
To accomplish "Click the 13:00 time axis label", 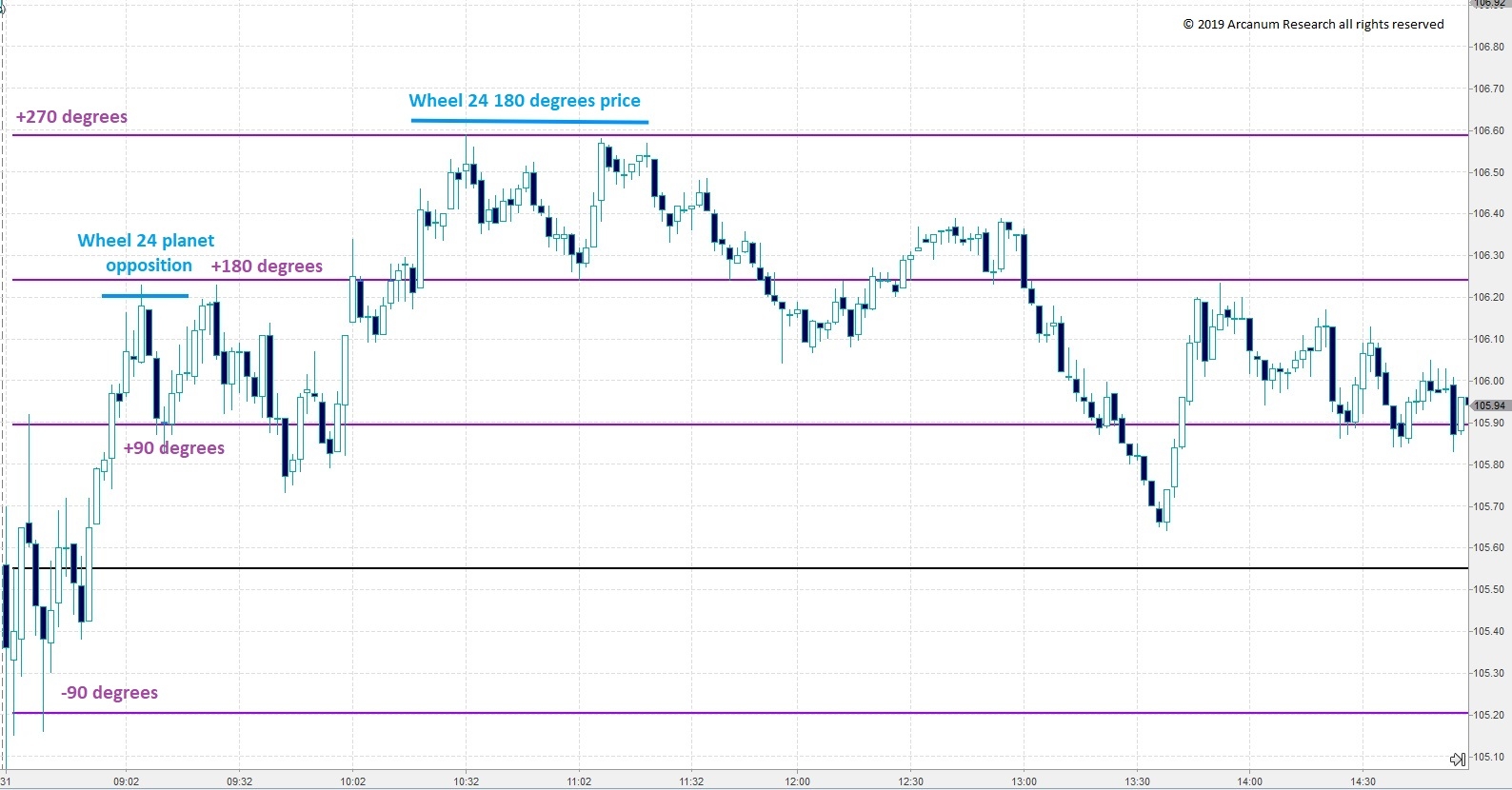I will [x=1024, y=781].
